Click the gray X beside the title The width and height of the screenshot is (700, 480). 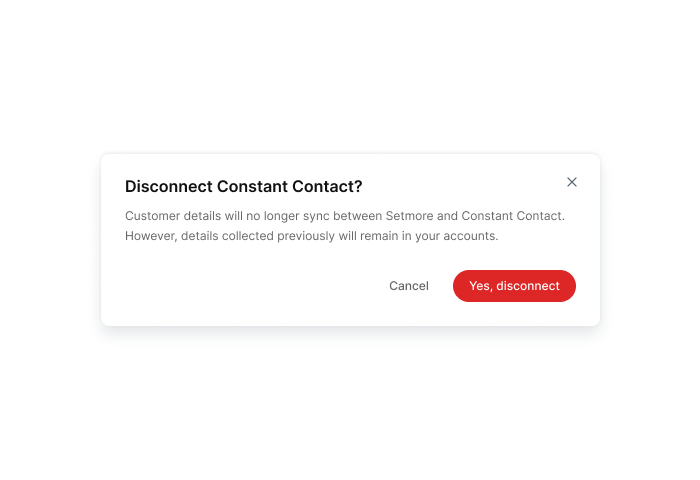click(x=572, y=182)
